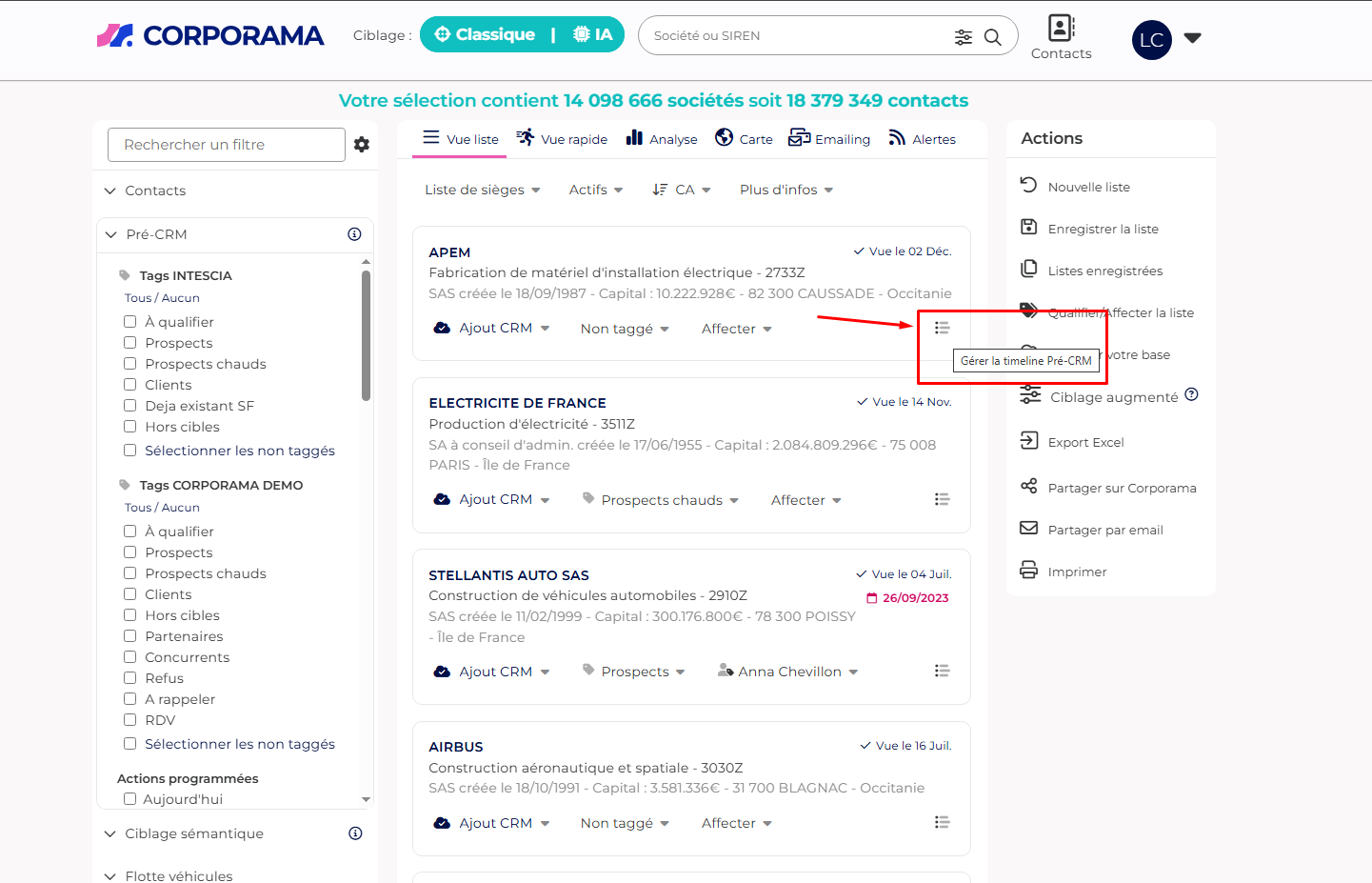Click the filter settings gear icon
1372x883 pixels.
tap(362, 145)
